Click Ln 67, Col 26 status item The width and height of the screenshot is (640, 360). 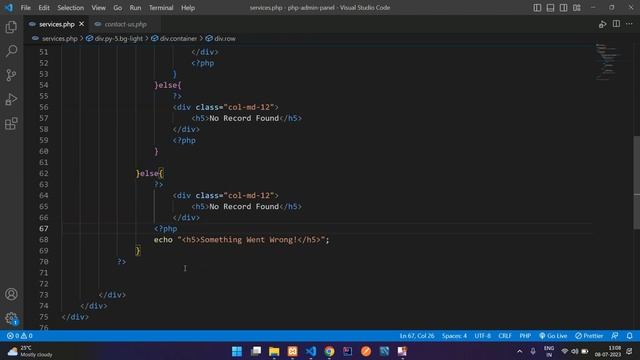pyautogui.click(x=417, y=336)
